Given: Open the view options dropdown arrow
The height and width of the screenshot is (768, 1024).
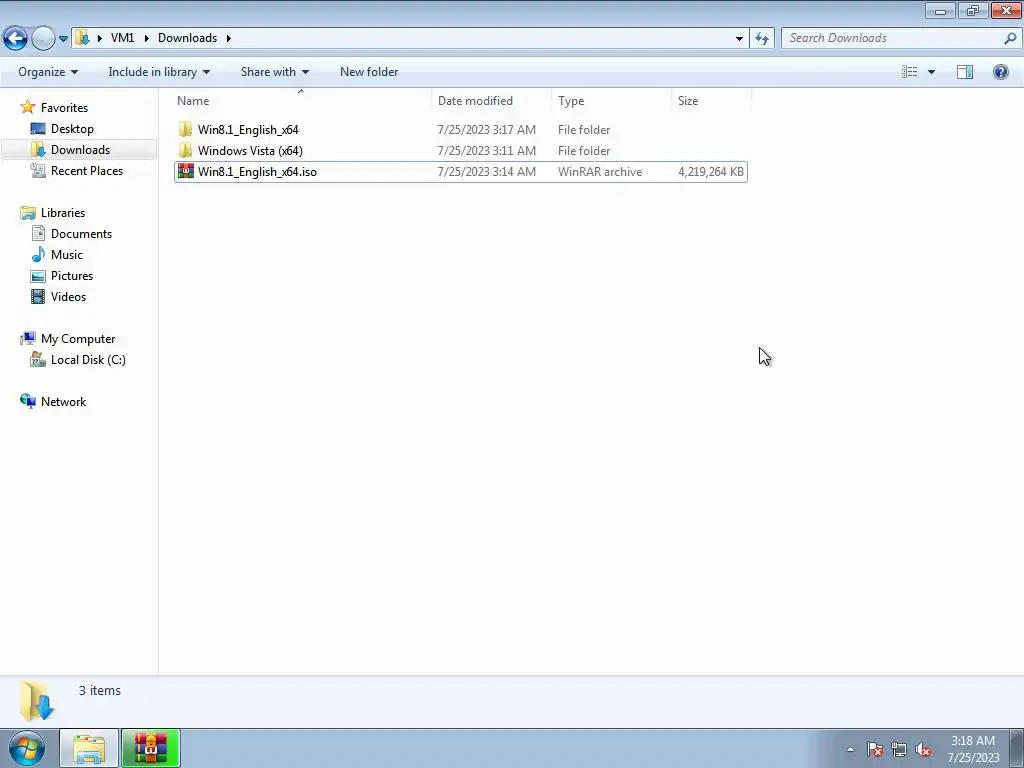Looking at the screenshot, I should coord(931,72).
